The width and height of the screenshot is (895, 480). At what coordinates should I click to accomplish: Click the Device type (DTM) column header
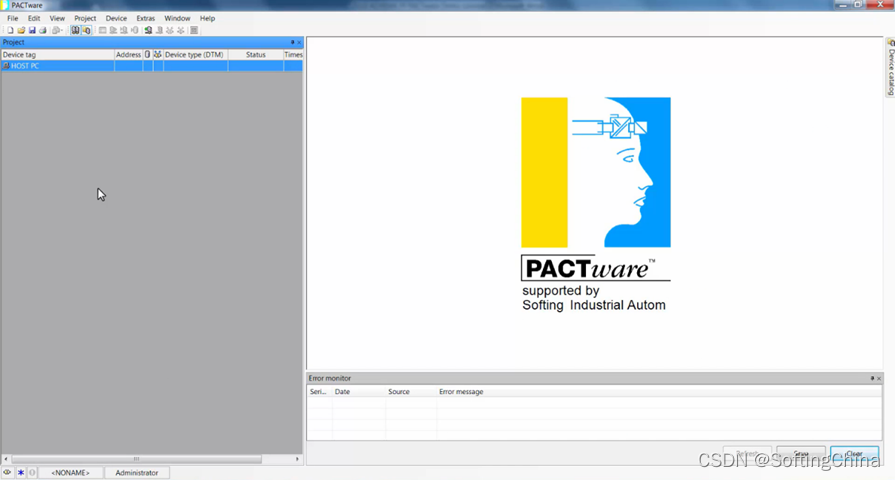coord(196,55)
